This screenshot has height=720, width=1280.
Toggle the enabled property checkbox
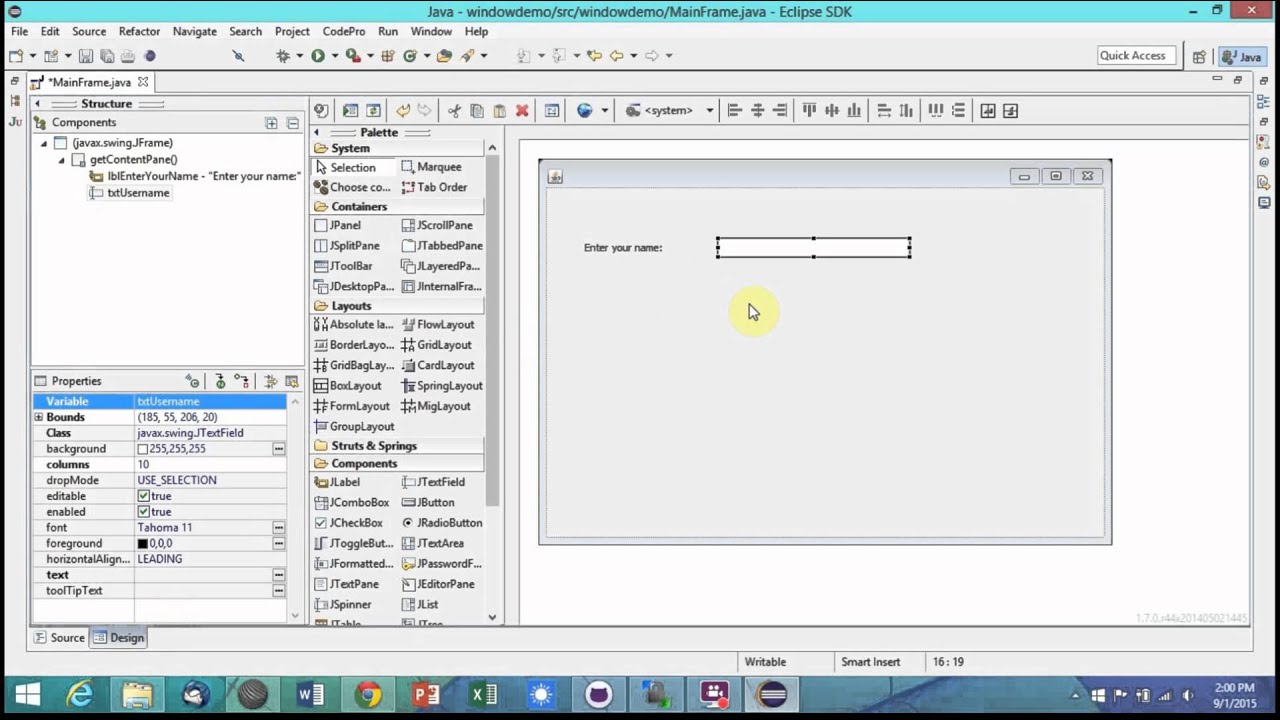pyautogui.click(x=144, y=512)
